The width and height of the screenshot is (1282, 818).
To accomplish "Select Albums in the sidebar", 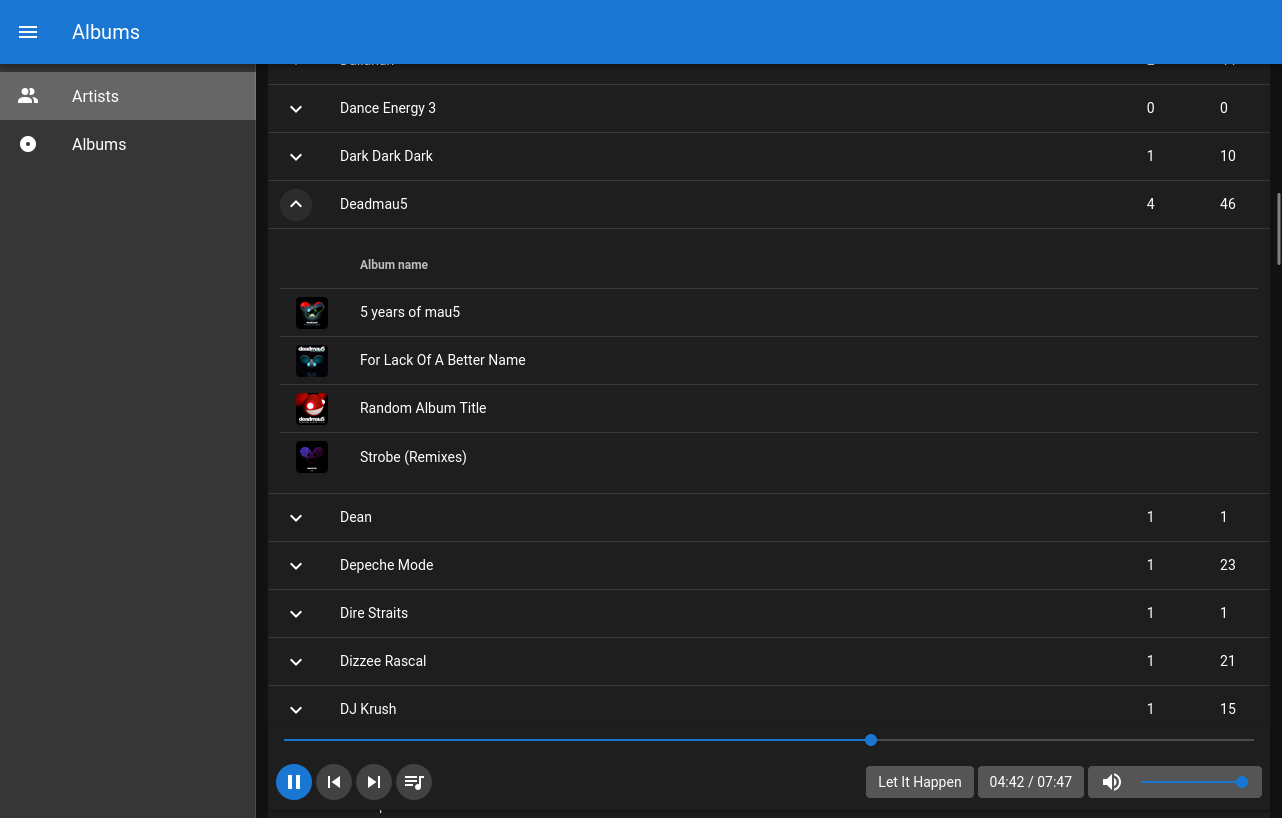I will (x=128, y=144).
